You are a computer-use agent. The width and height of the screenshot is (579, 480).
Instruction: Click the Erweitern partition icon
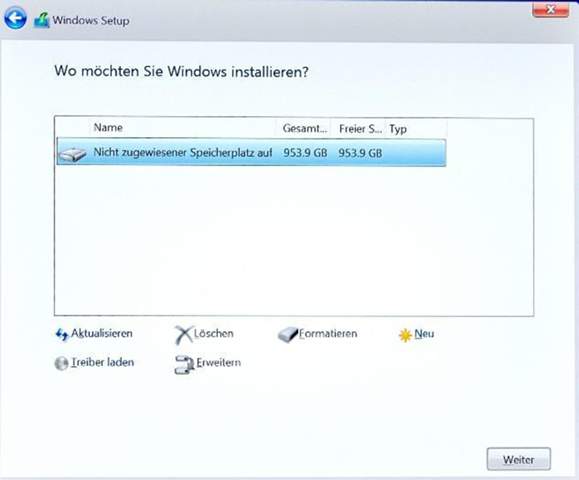[x=184, y=365]
